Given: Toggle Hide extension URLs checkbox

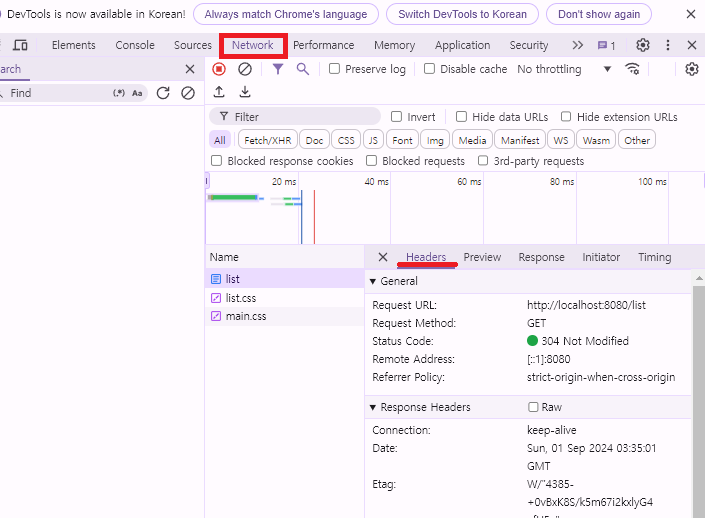Looking at the screenshot, I should [x=566, y=117].
